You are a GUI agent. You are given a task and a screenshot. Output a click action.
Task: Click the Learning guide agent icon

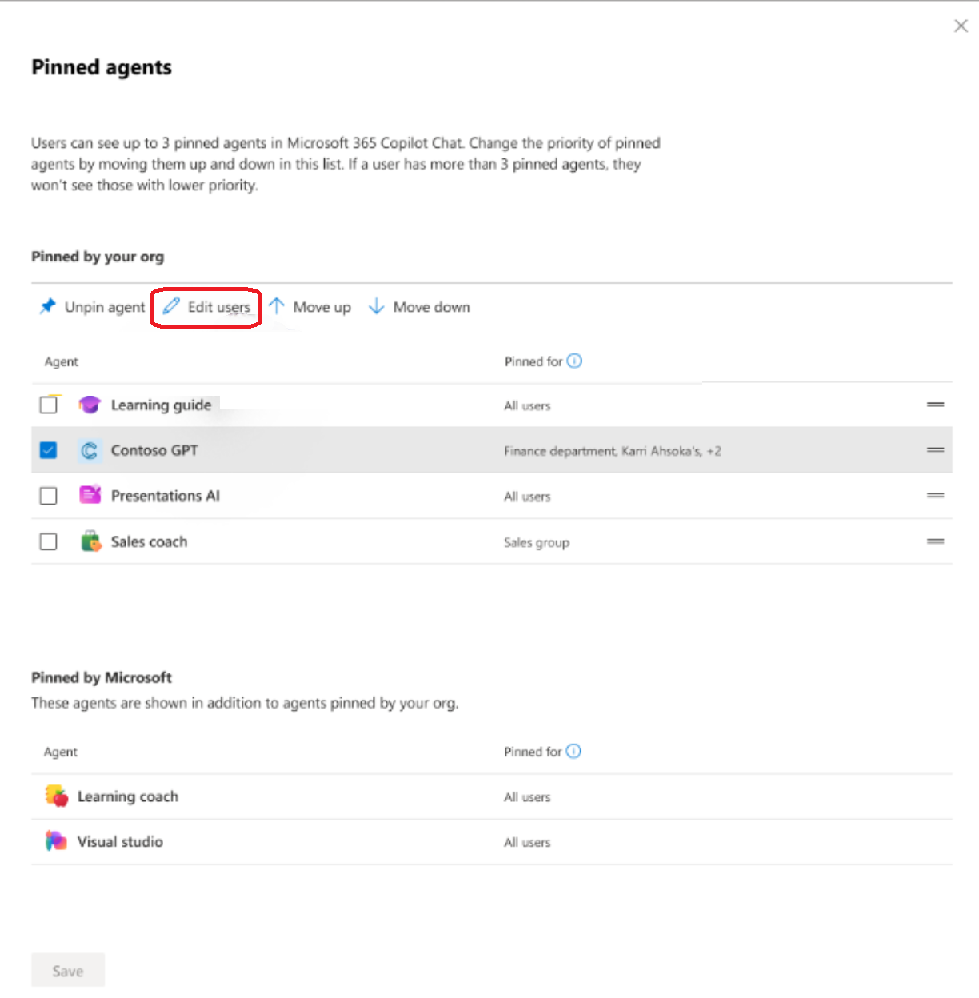pos(90,405)
